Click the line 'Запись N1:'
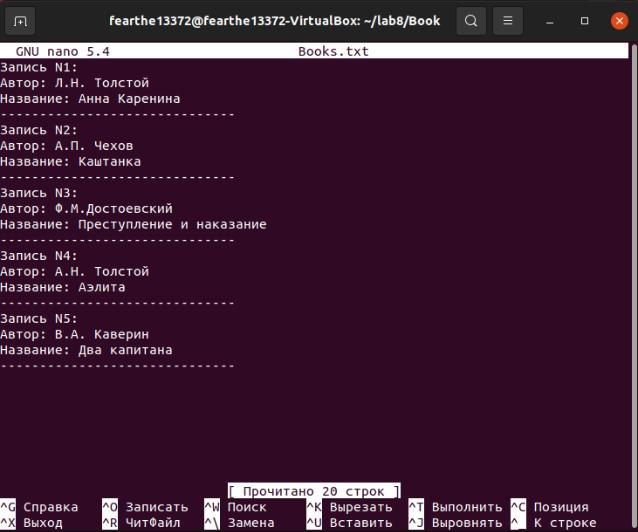The width and height of the screenshot is (638, 532). (x=39, y=67)
